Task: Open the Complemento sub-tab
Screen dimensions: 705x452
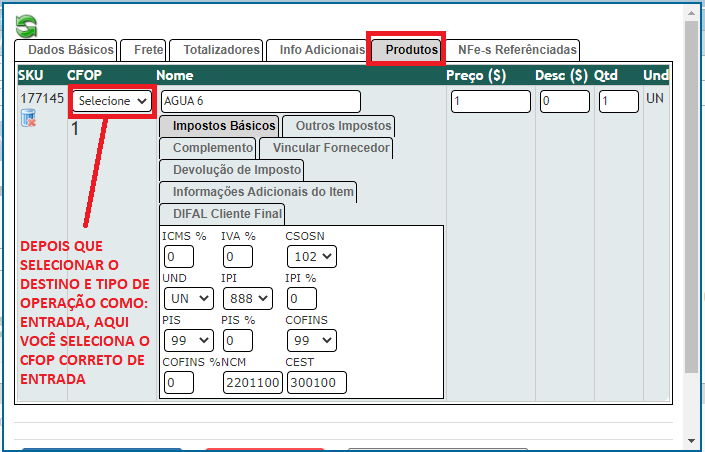Action: pyautogui.click(x=208, y=148)
